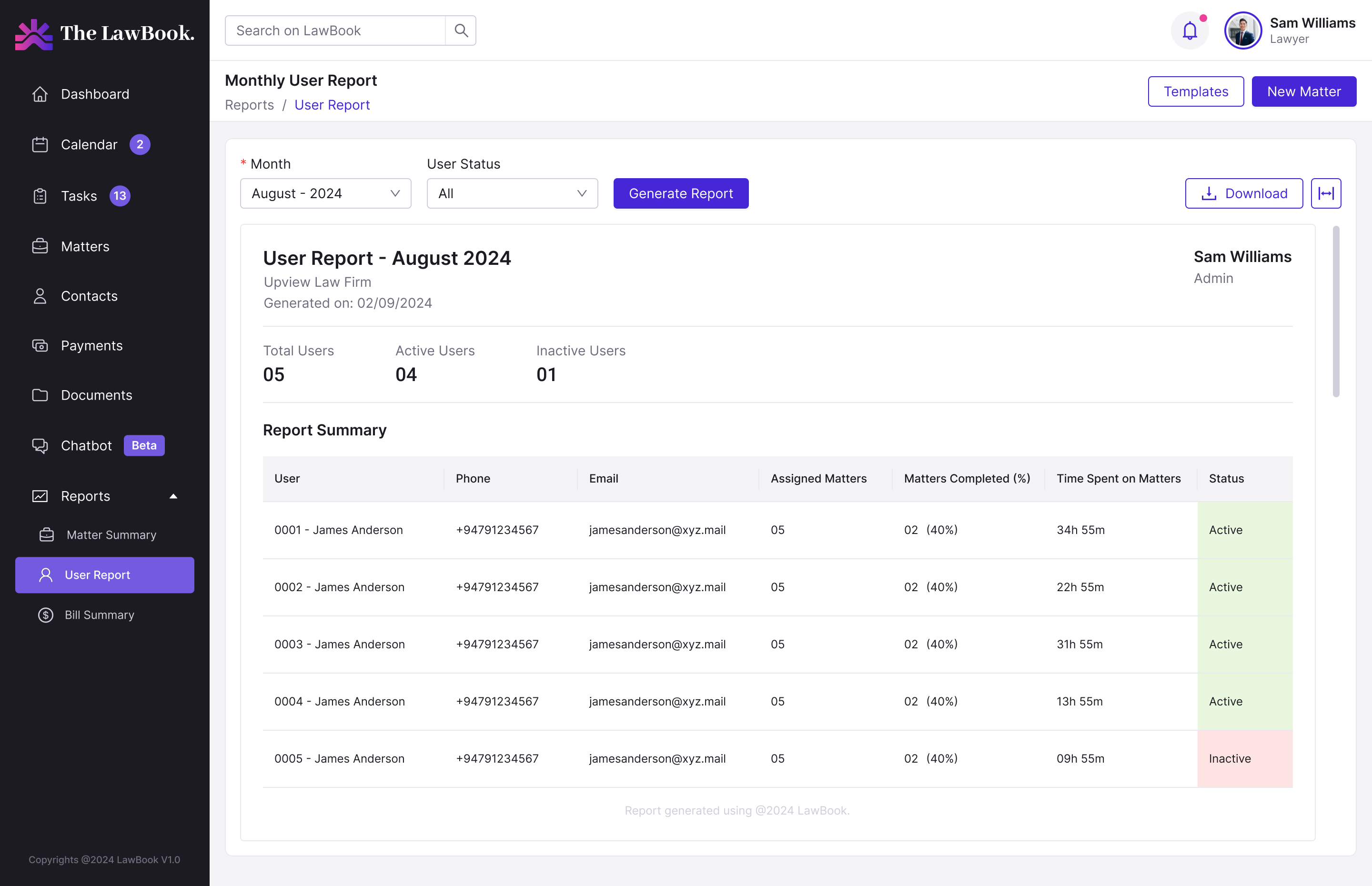Click the Tasks badge showing 13
This screenshot has height=886, width=1372.
coord(120,196)
